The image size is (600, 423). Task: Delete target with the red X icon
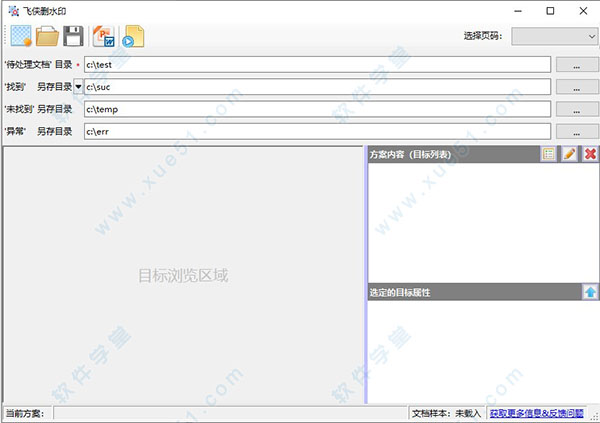590,154
